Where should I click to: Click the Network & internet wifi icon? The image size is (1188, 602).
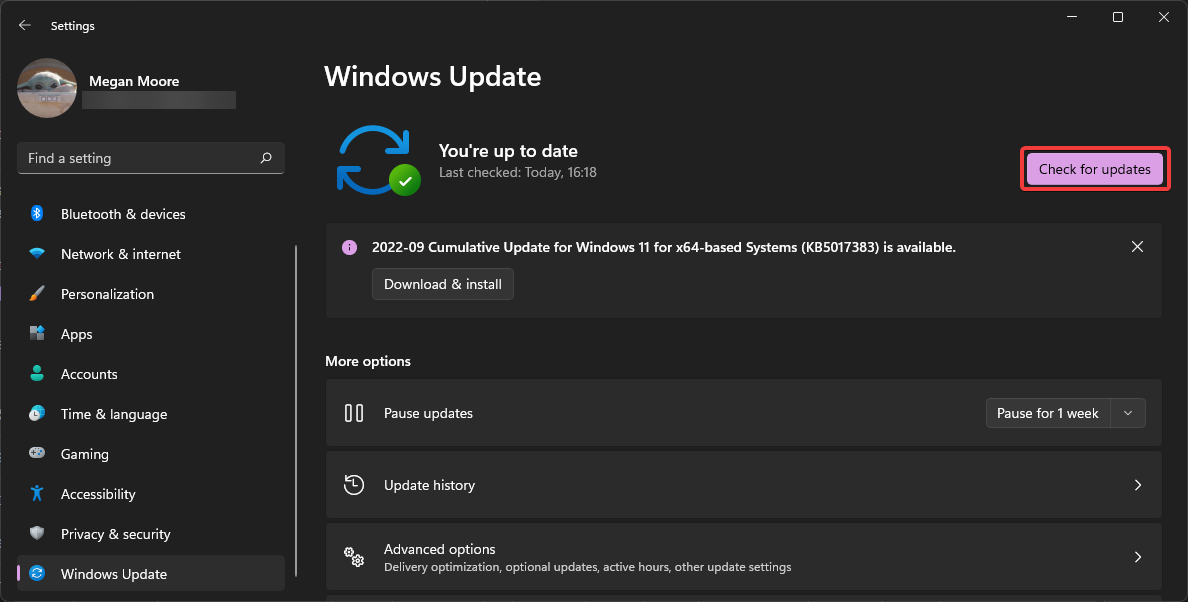pos(37,254)
